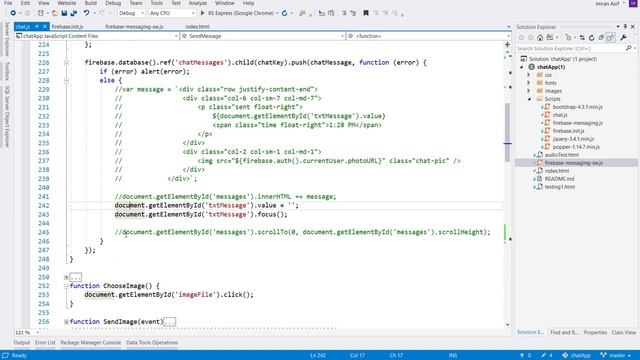Open the master branch dropdown in status bar
640x360 pixels.
(x=616, y=355)
